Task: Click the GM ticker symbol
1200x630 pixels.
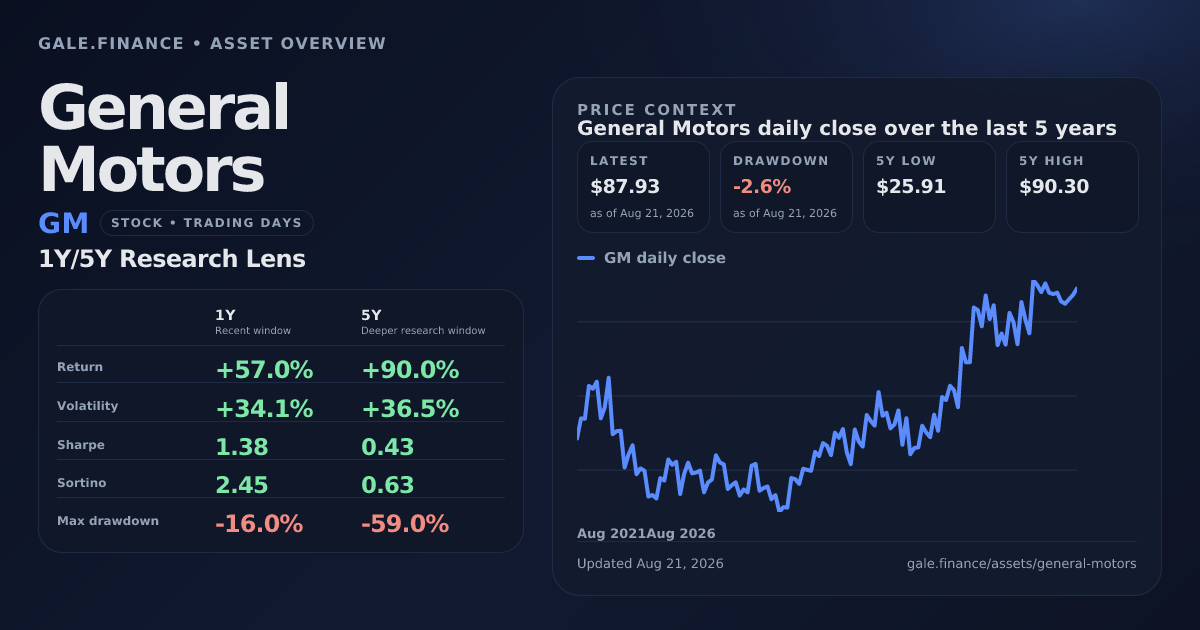Action: coord(64,223)
